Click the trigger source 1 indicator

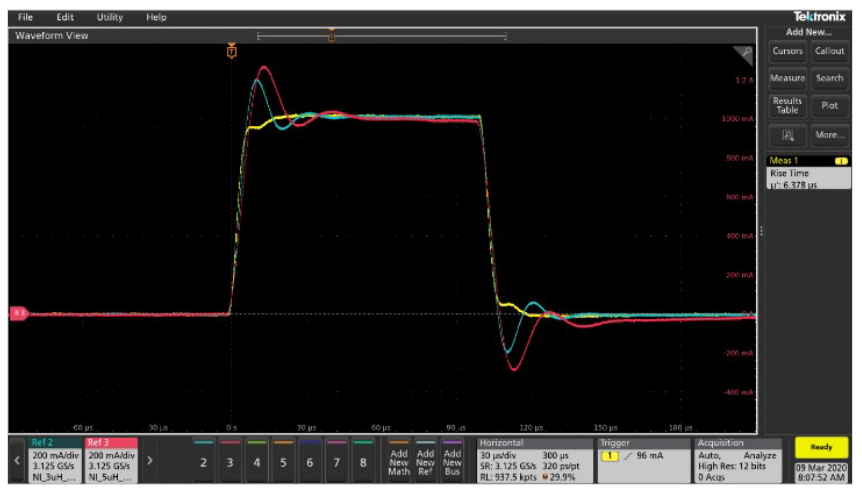610,456
